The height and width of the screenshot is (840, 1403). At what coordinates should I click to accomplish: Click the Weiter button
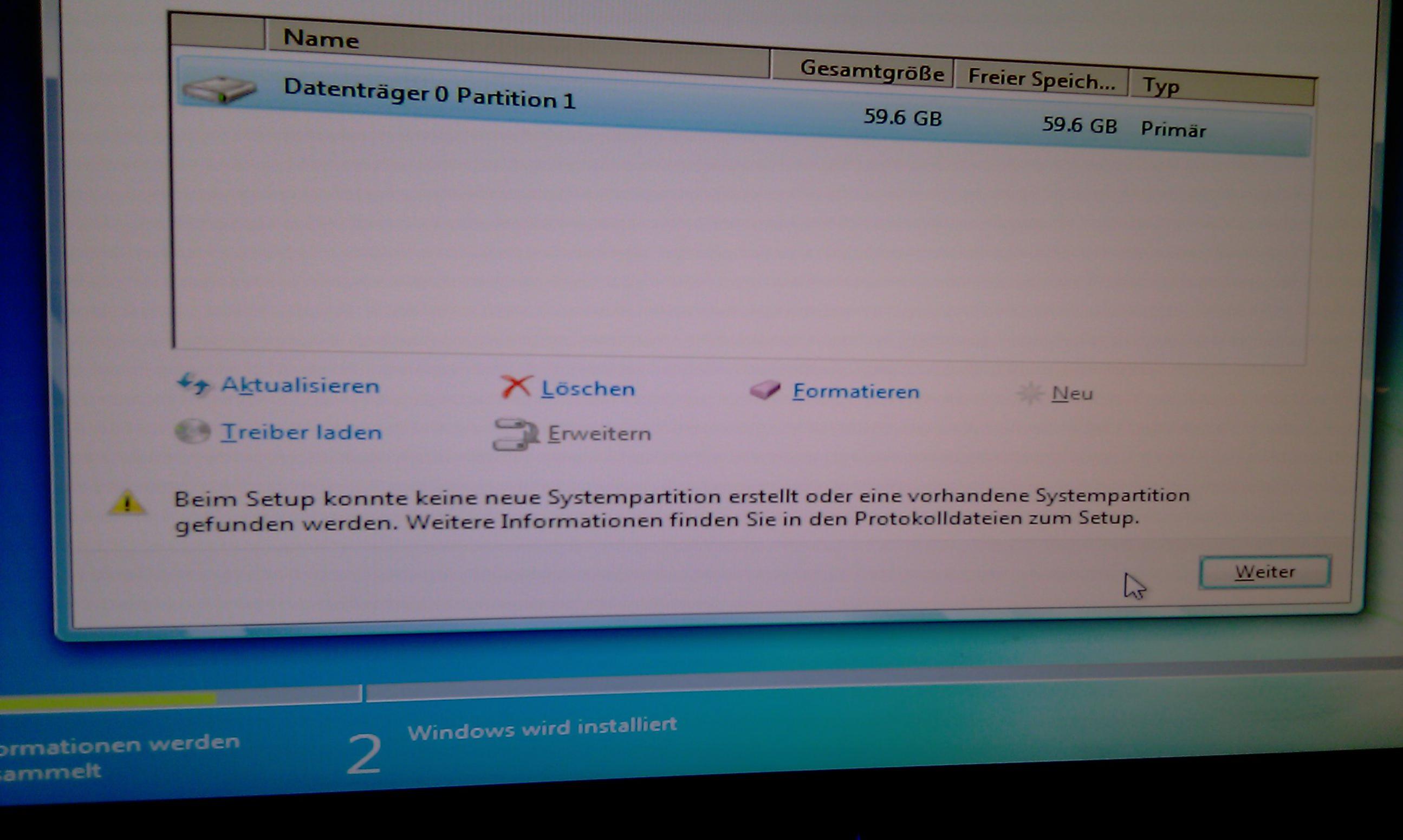pyautogui.click(x=1264, y=572)
